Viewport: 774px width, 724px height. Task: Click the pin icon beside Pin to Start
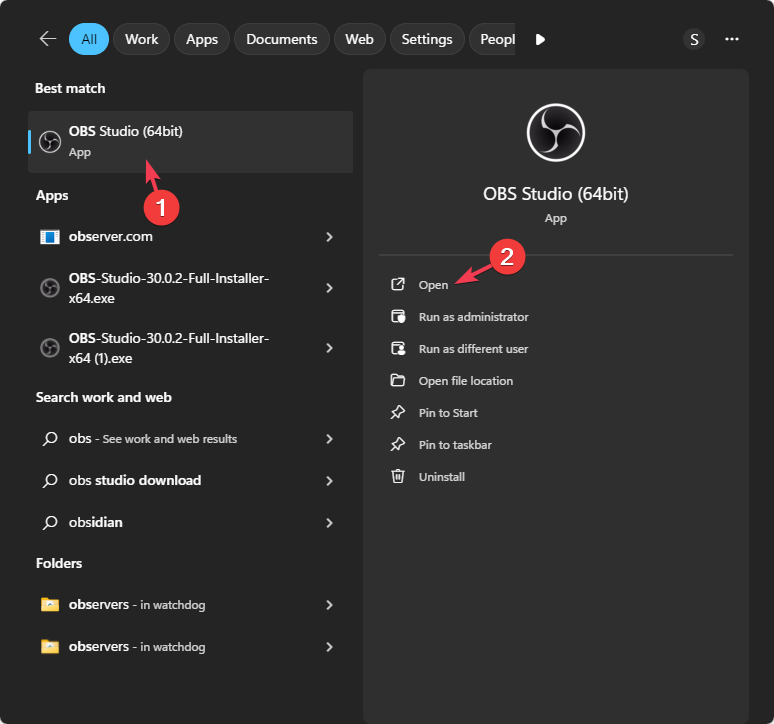point(398,413)
